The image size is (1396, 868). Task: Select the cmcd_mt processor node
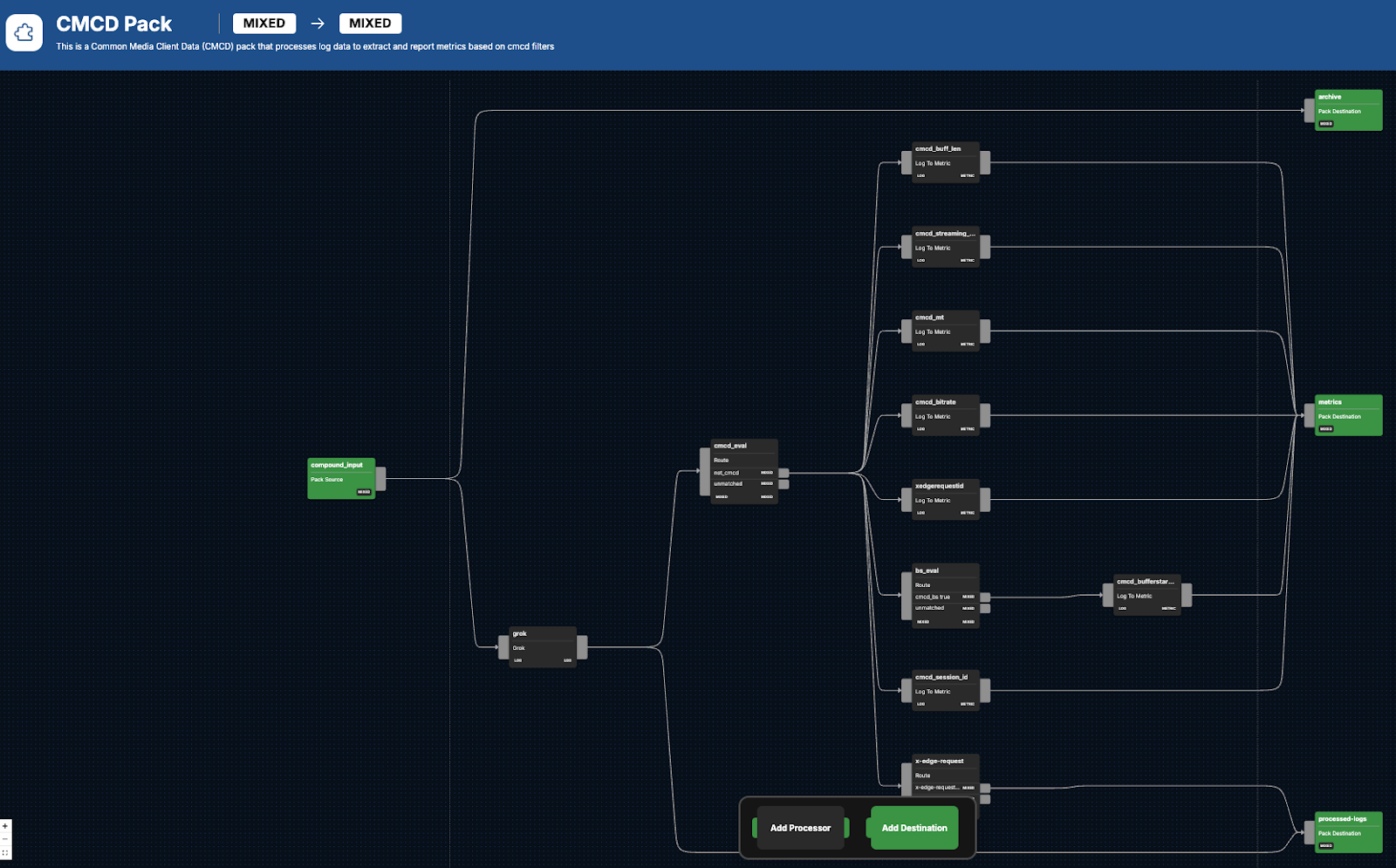pos(945,331)
